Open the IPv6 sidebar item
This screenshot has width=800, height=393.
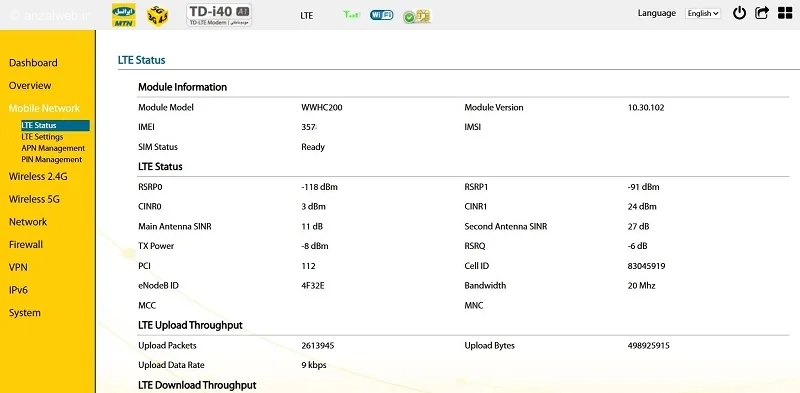(x=18, y=290)
